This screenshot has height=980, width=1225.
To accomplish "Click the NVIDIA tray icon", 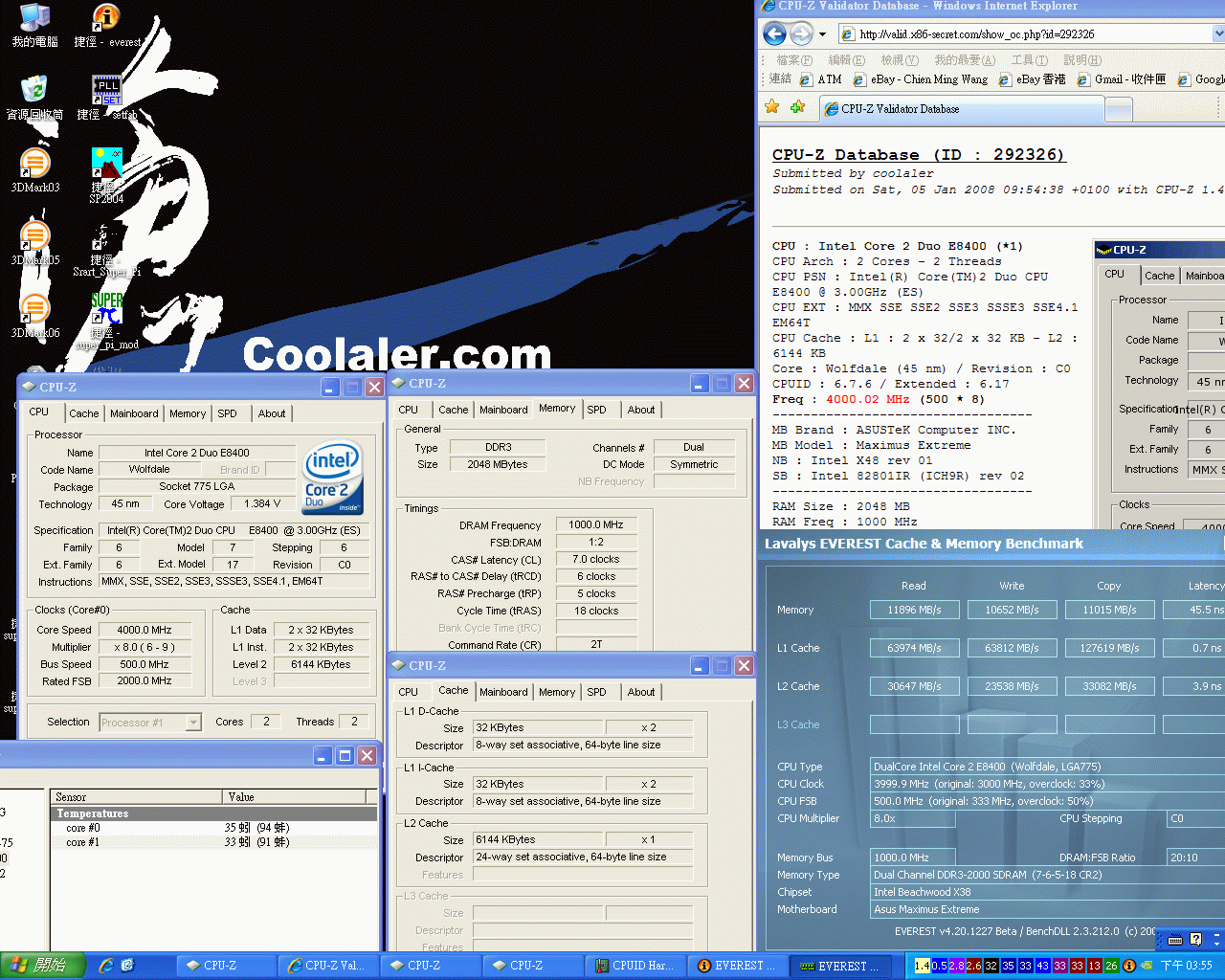I will (x=1147, y=966).
